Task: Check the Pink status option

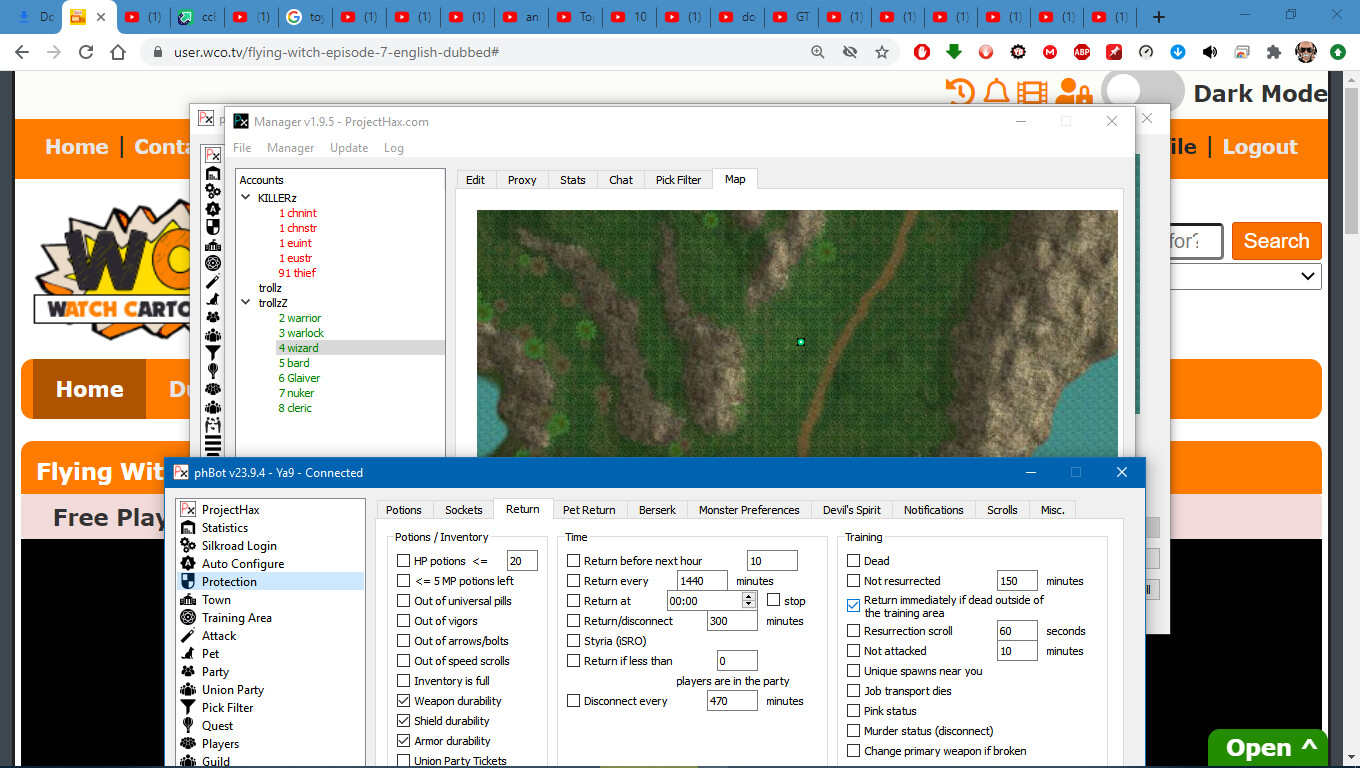Action: 854,711
